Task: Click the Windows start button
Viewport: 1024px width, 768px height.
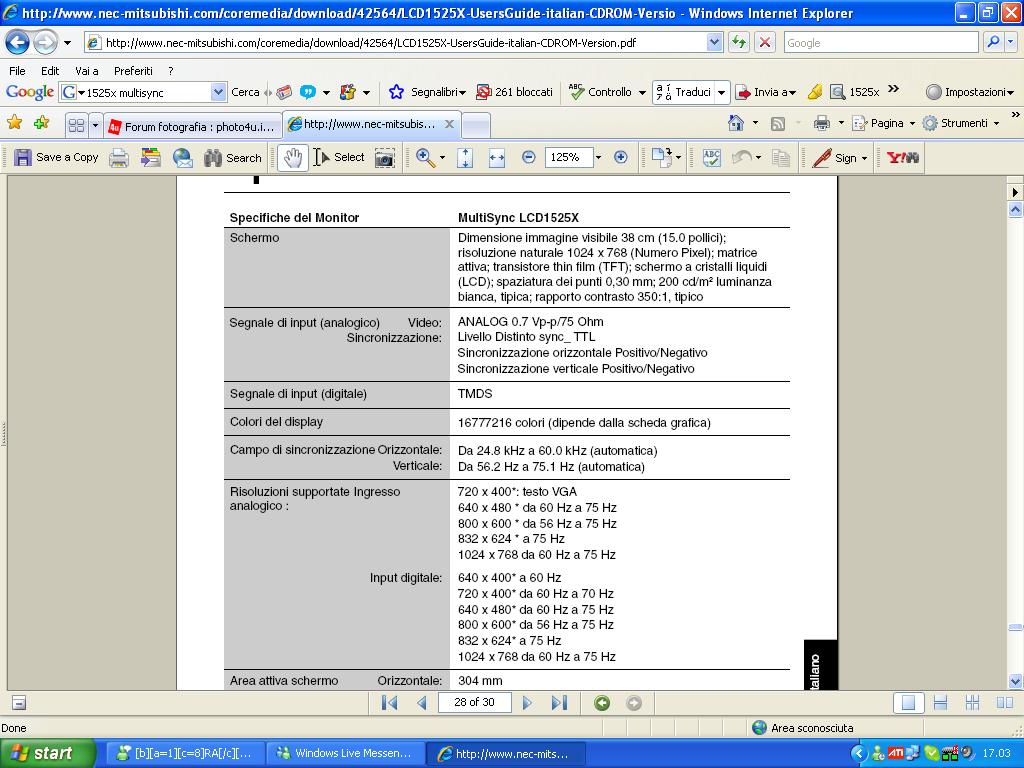Action: 47,753
